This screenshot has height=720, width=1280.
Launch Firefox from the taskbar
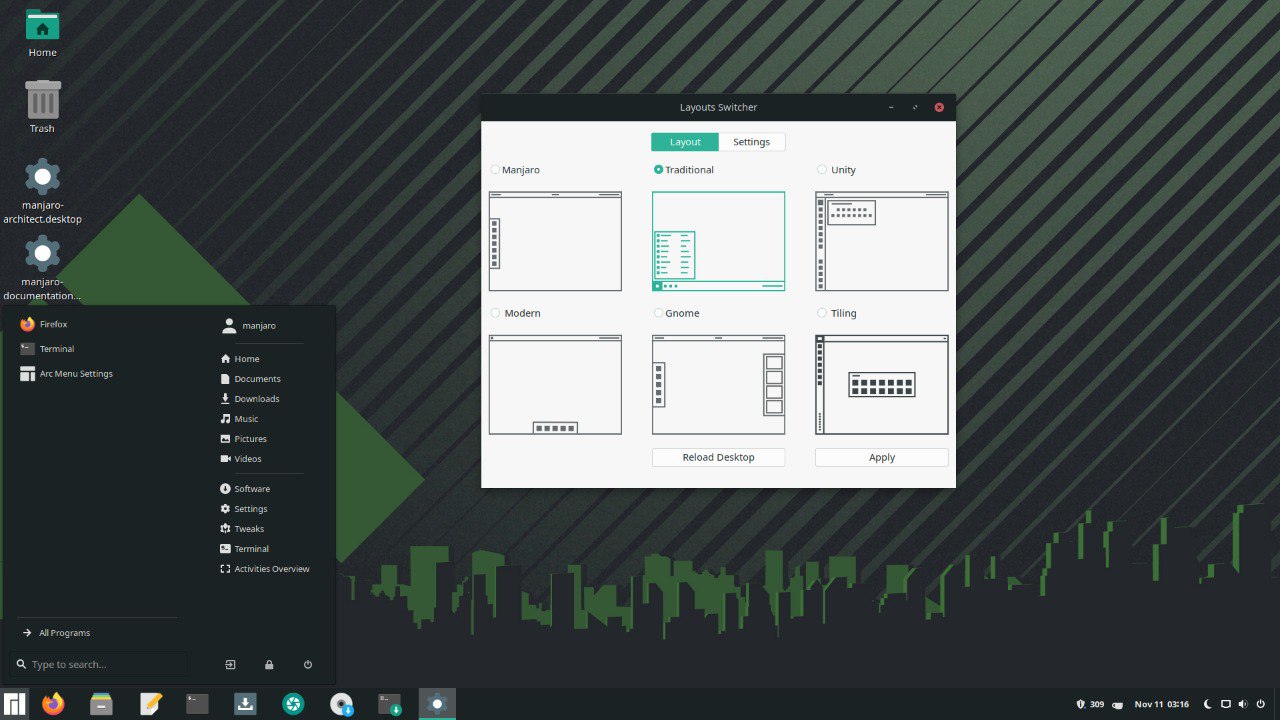53,704
